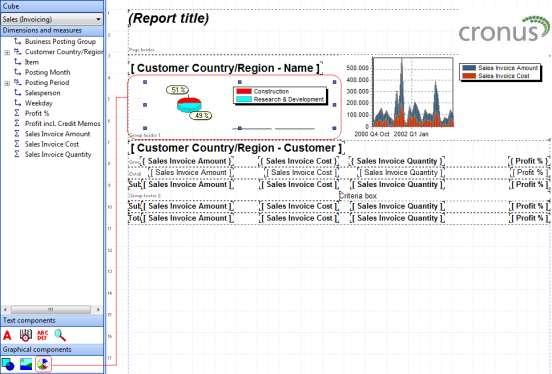Click the Report title text field

click(x=169, y=18)
